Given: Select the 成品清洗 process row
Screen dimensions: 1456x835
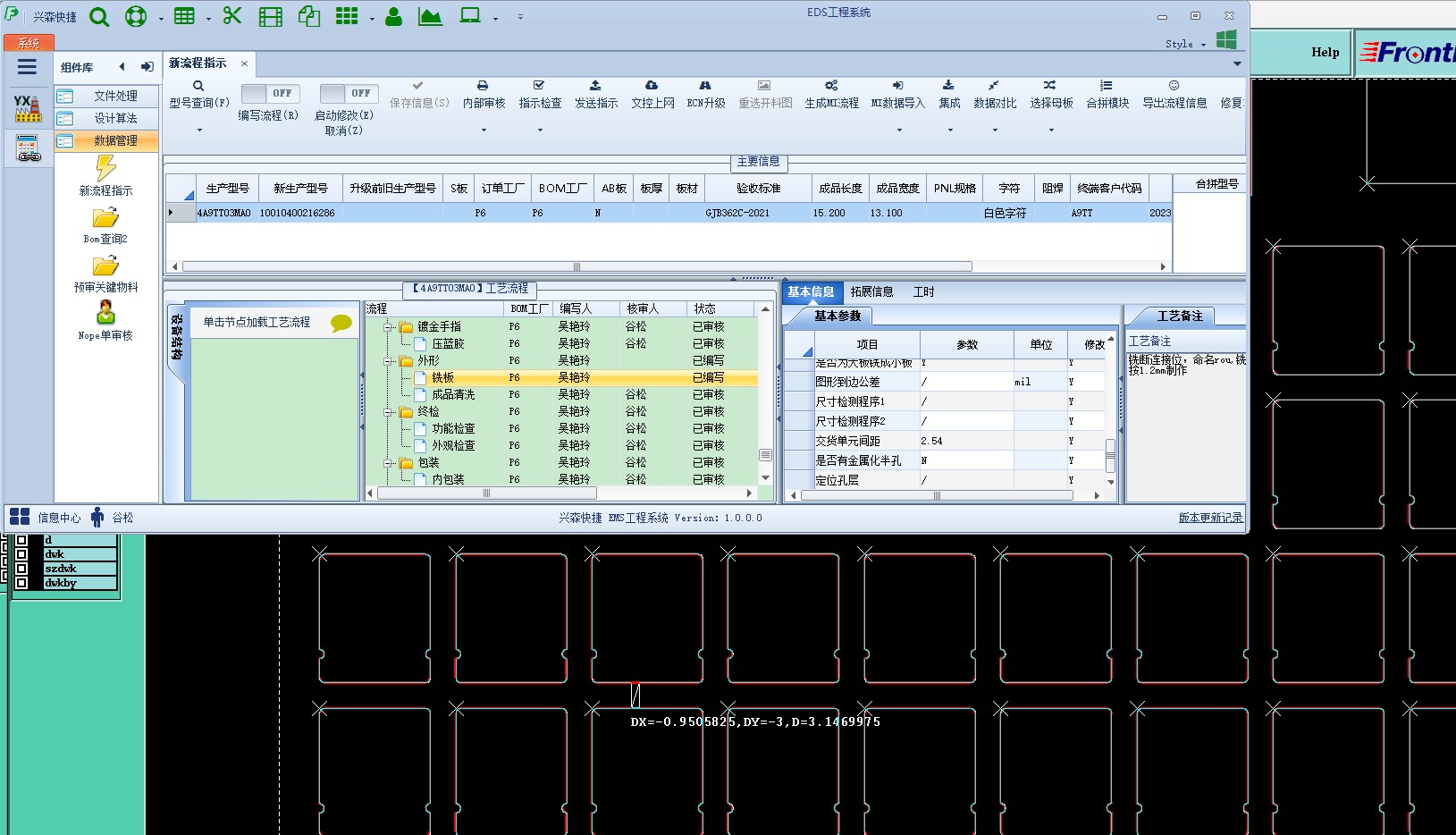Looking at the screenshot, I should tap(453, 395).
